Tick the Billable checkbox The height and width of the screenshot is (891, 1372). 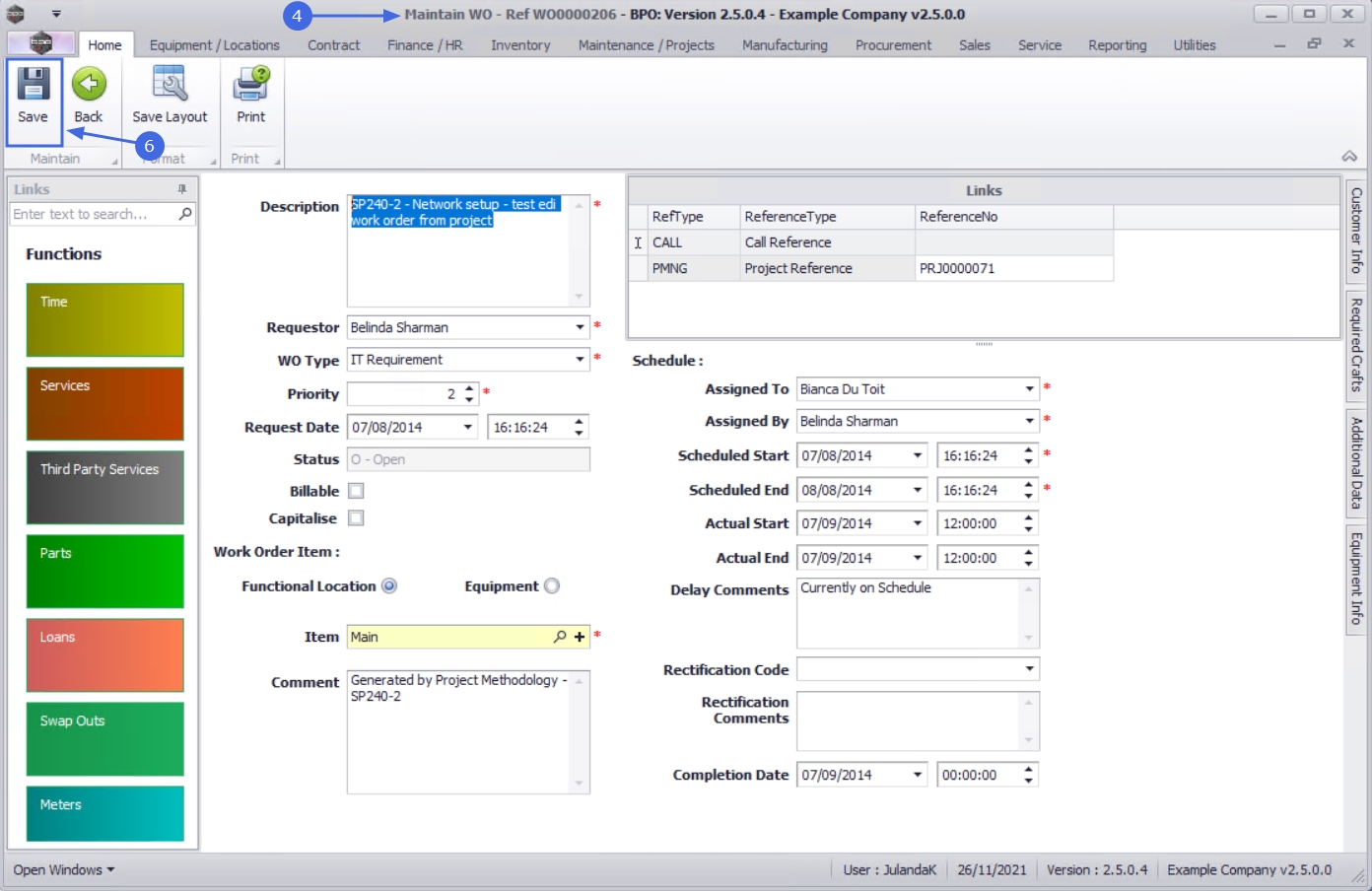click(x=356, y=491)
